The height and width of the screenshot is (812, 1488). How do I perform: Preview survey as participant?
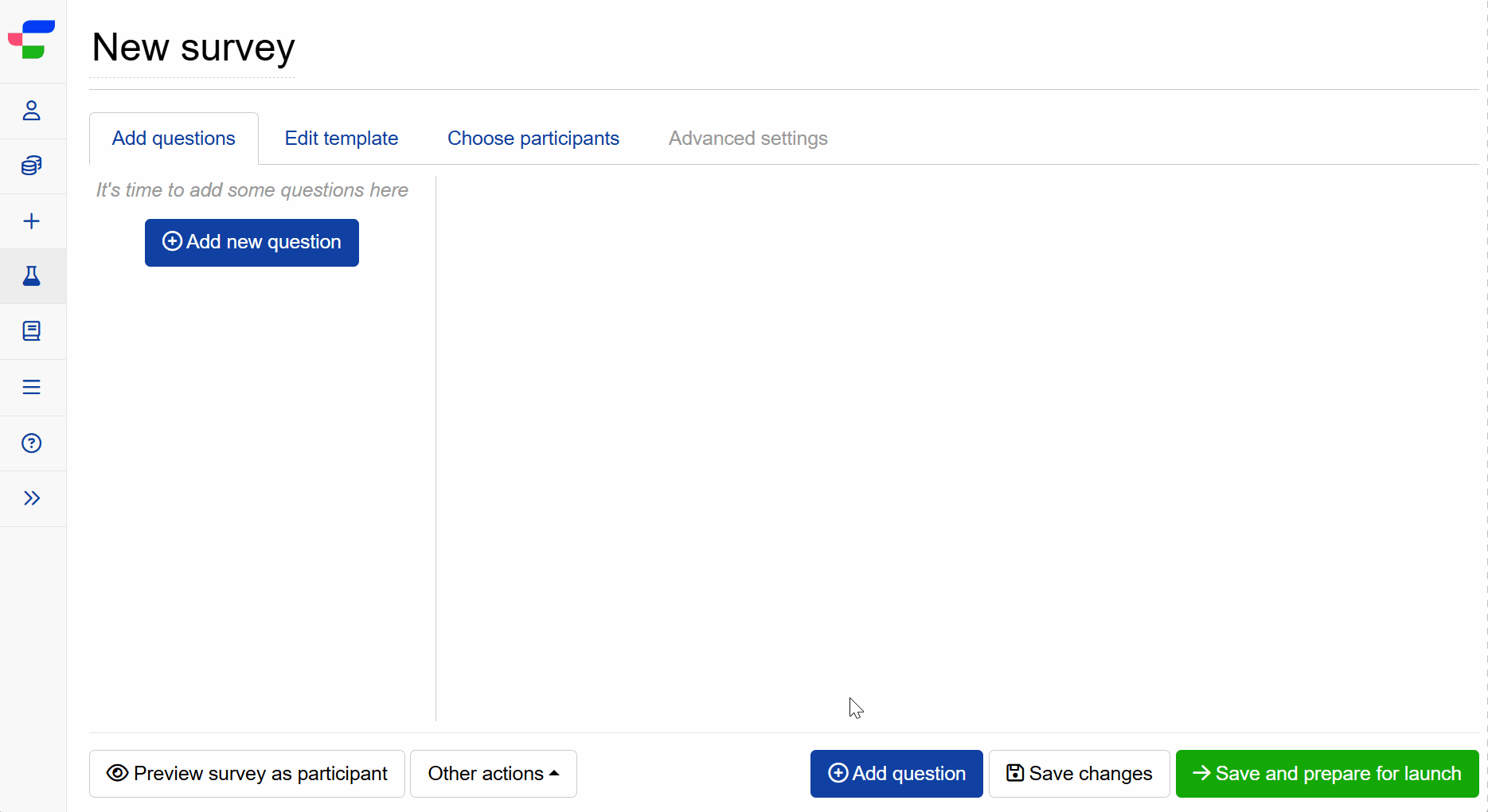(247, 774)
